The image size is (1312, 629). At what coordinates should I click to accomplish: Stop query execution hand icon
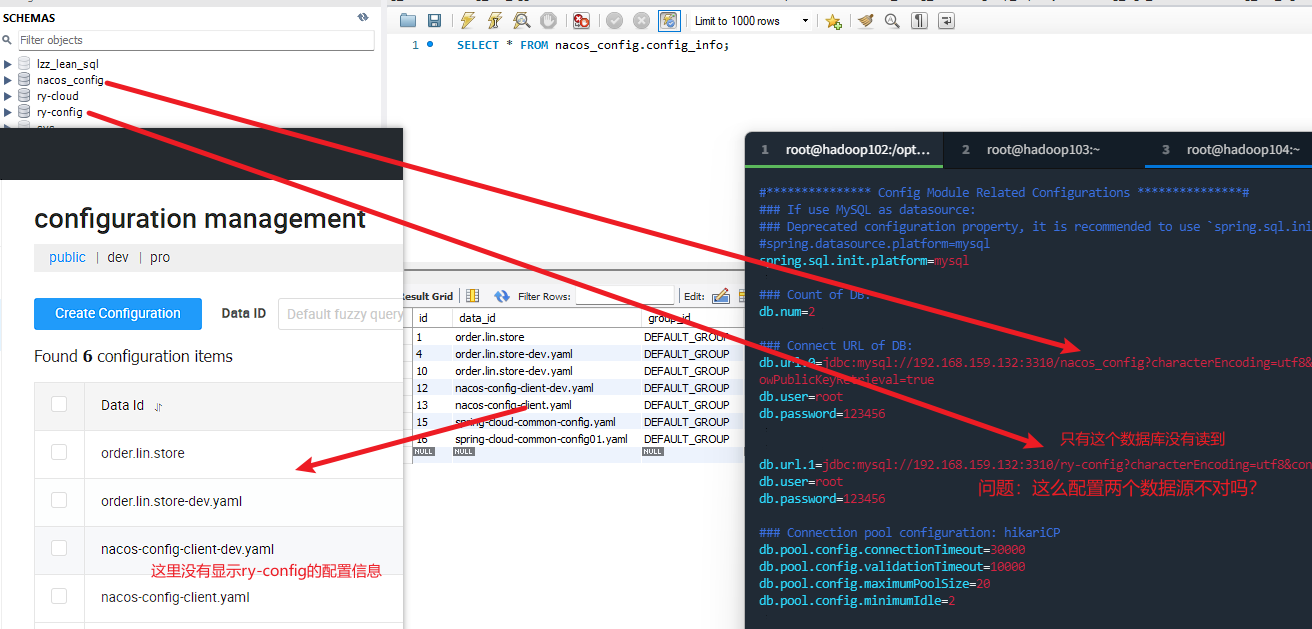pyautogui.click(x=548, y=20)
